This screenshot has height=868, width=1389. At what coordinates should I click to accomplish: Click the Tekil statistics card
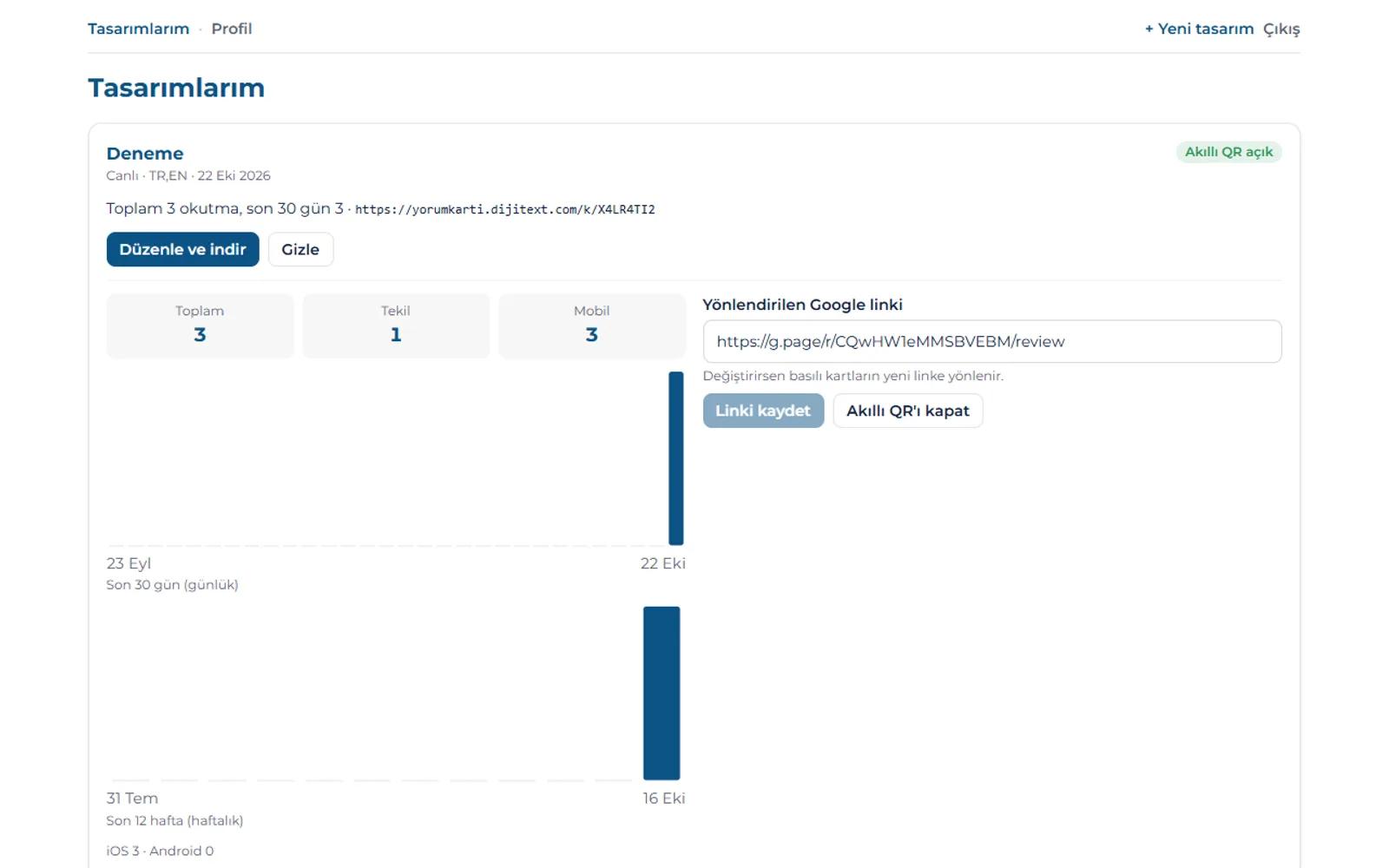click(396, 325)
